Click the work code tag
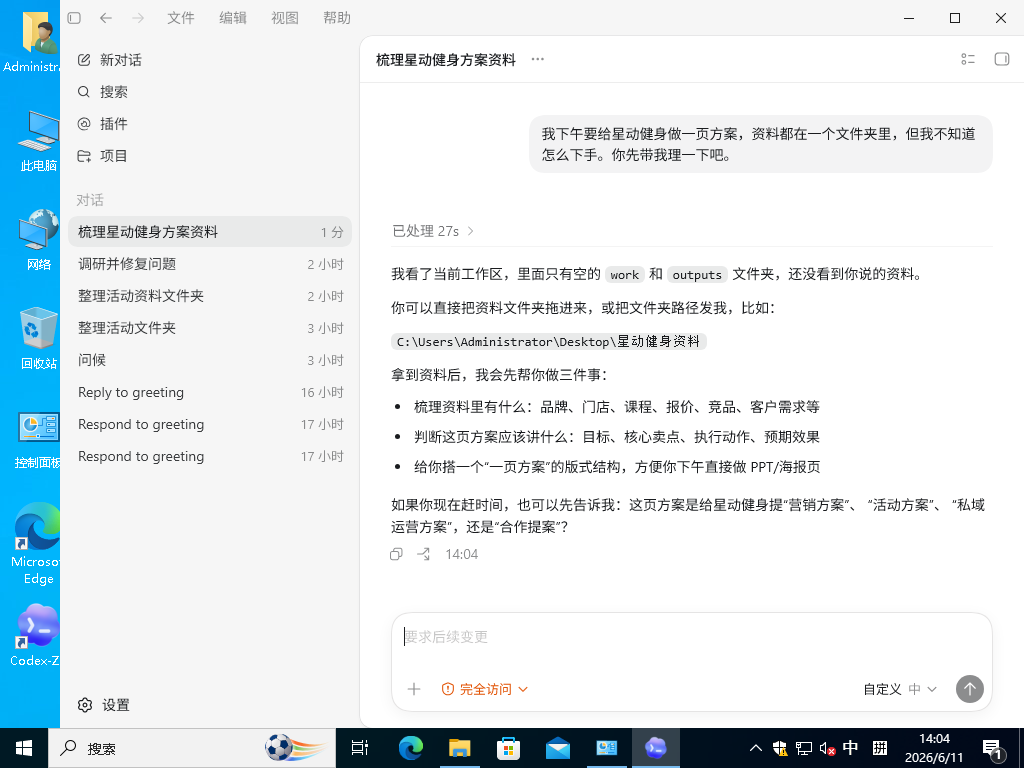 point(624,275)
